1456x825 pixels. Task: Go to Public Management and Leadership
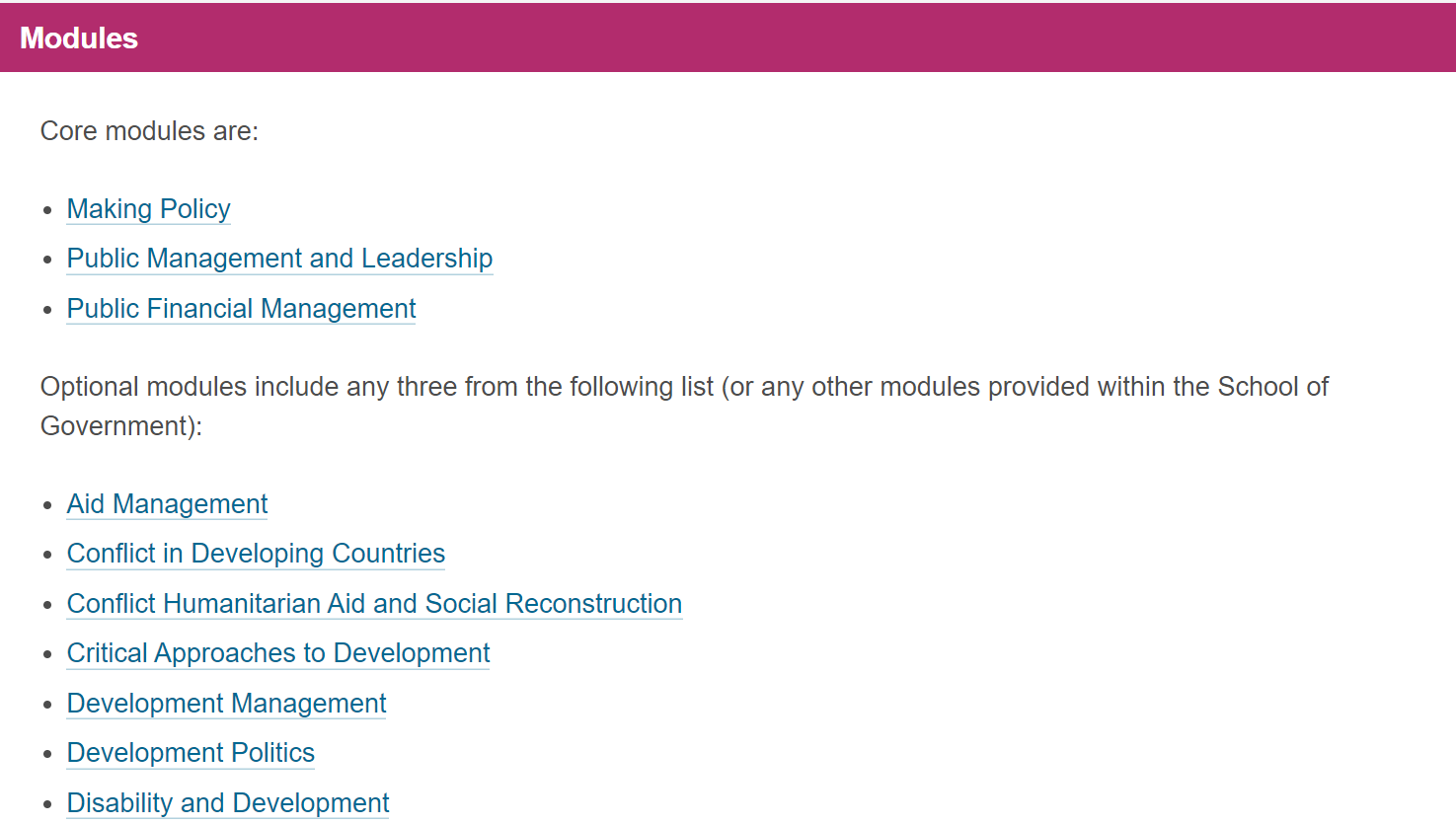click(x=279, y=259)
